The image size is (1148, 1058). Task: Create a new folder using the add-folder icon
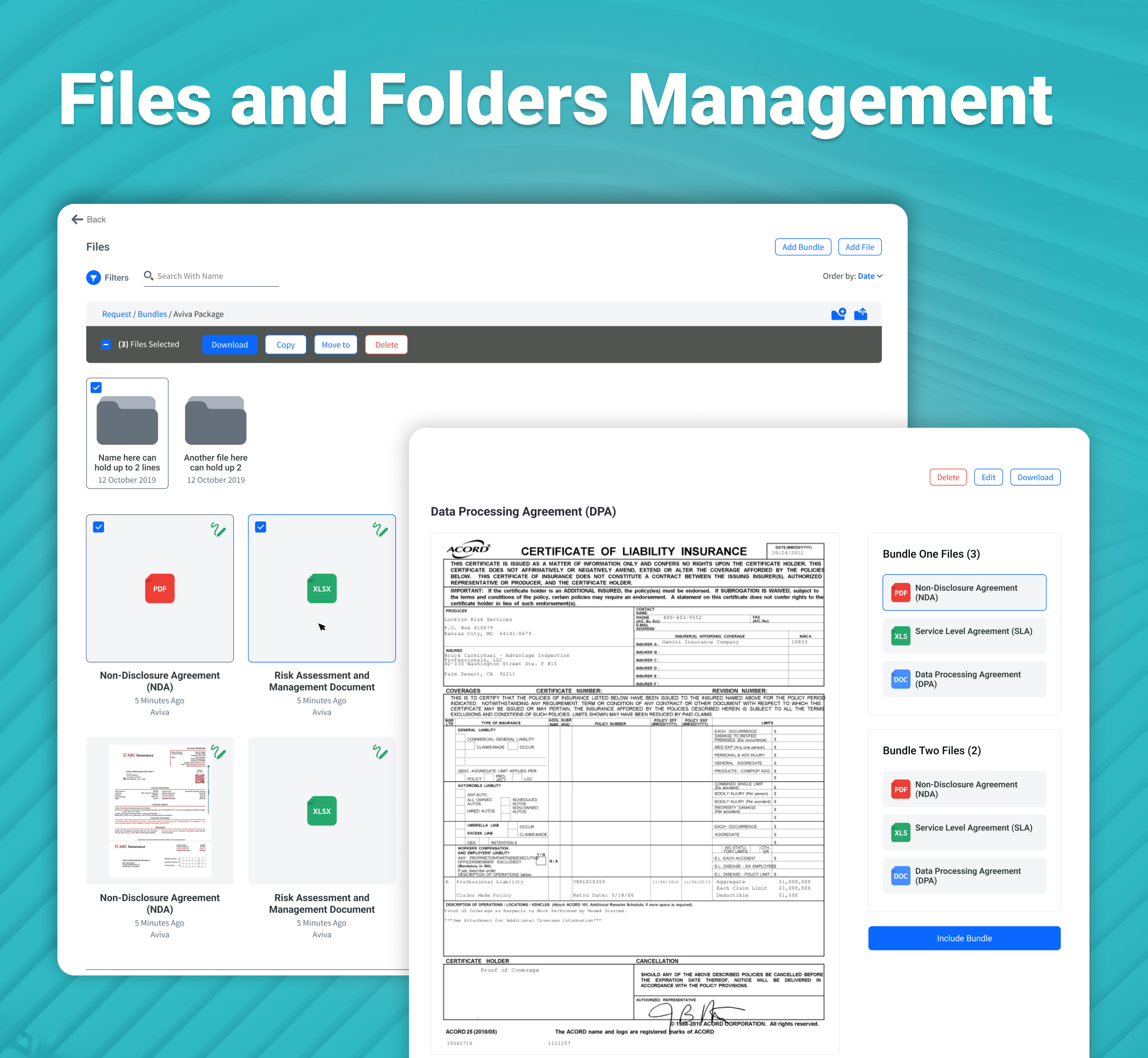(838, 314)
